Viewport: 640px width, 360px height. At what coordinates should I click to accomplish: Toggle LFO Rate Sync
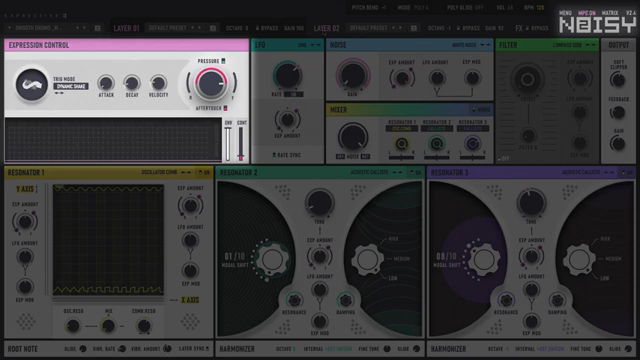[274, 155]
